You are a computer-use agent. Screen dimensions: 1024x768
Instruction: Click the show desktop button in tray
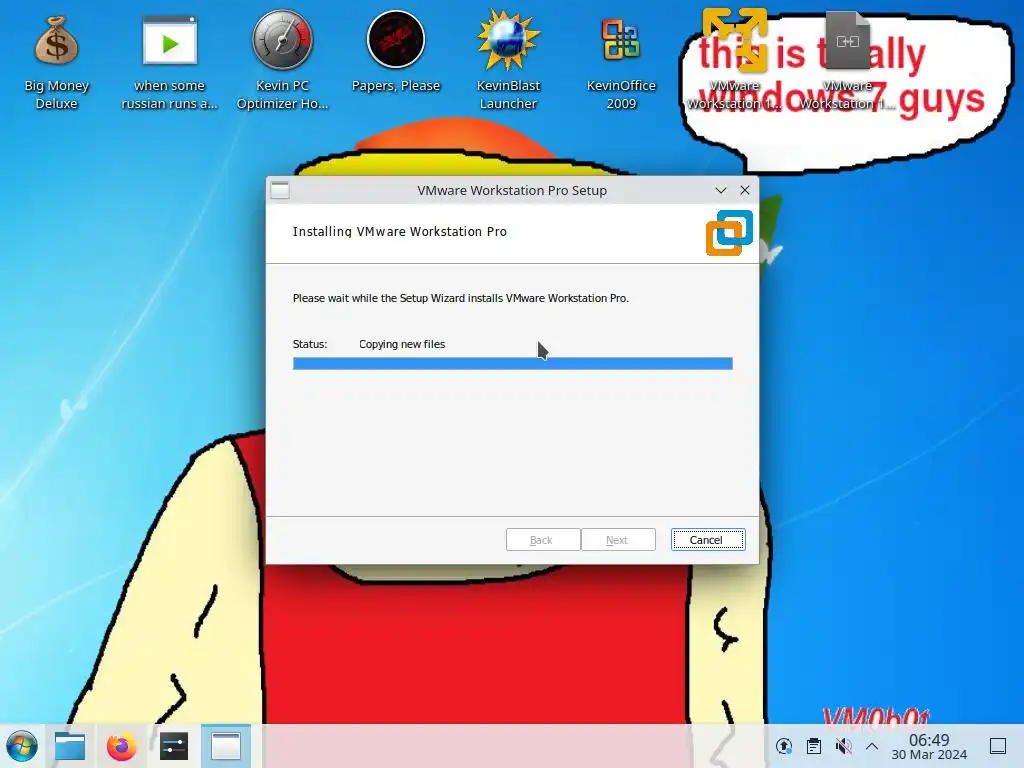998,746
